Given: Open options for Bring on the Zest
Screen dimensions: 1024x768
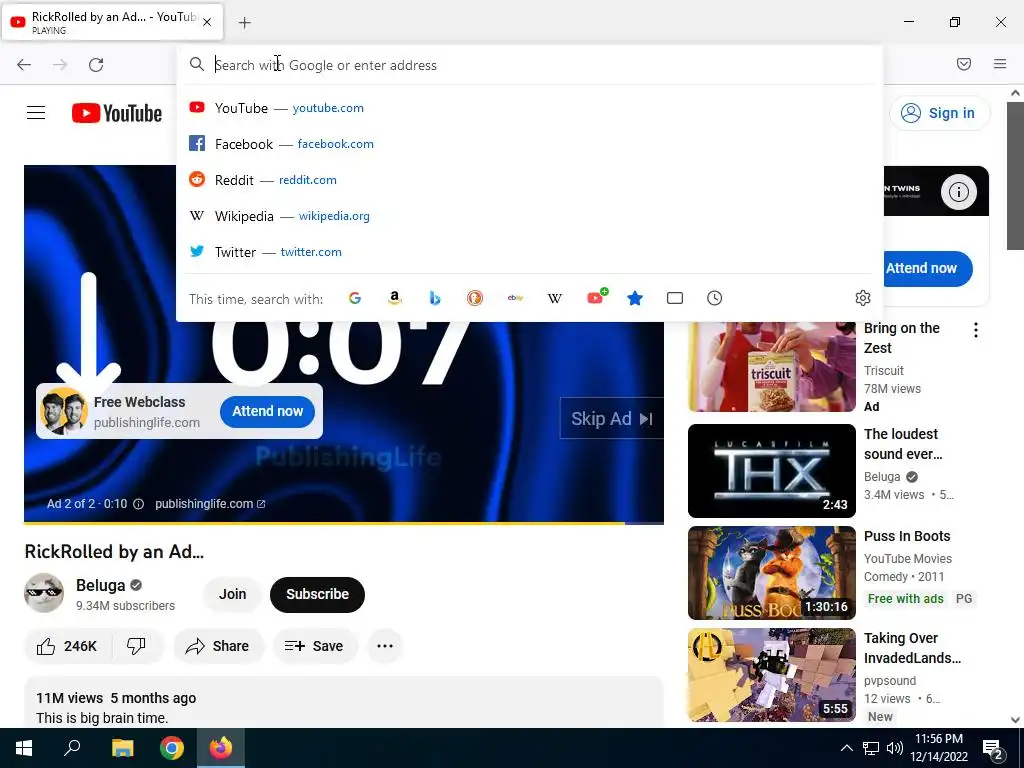Looking at the screenshot, I should coord(976,330).
